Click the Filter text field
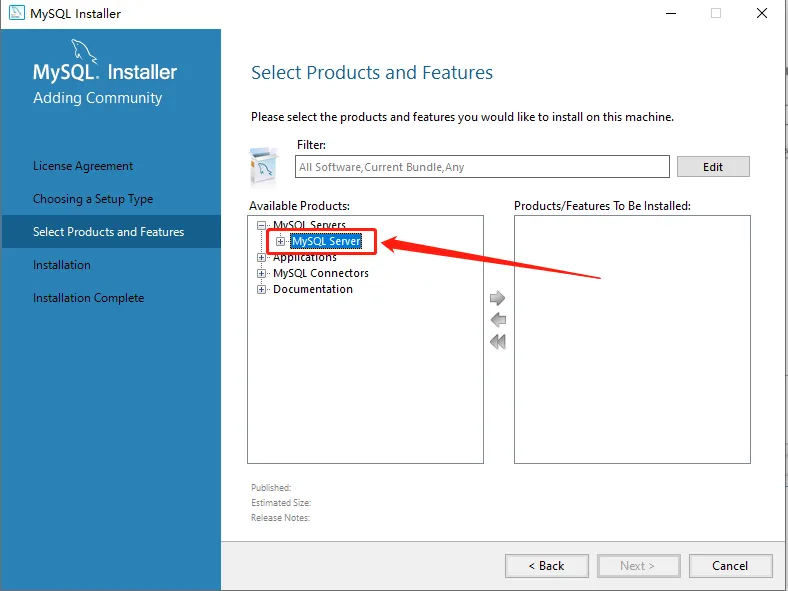Viewport: 788px width, 591px height. coord(482,167)
